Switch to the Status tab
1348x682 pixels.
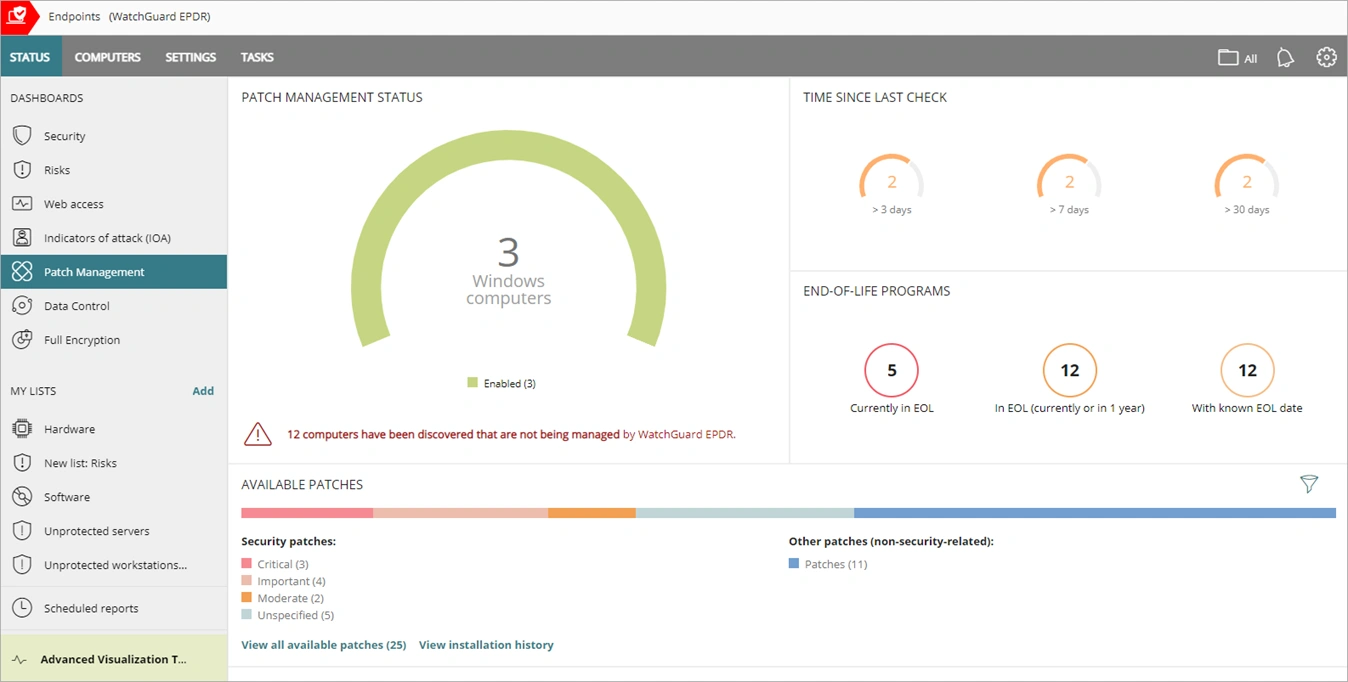30,57
